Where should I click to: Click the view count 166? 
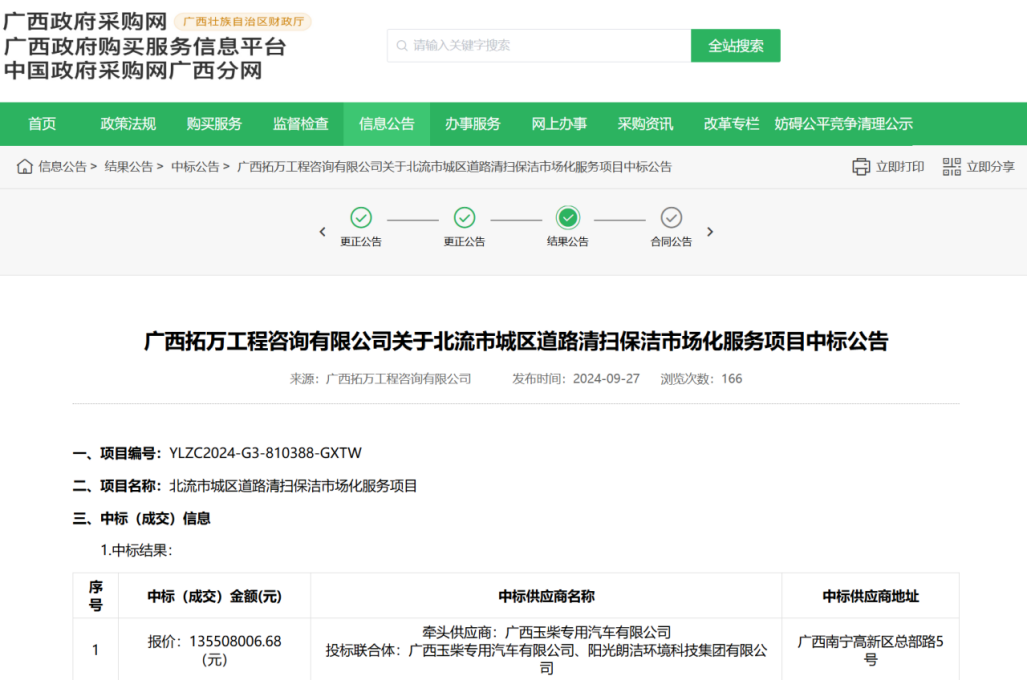coord(732,379)
